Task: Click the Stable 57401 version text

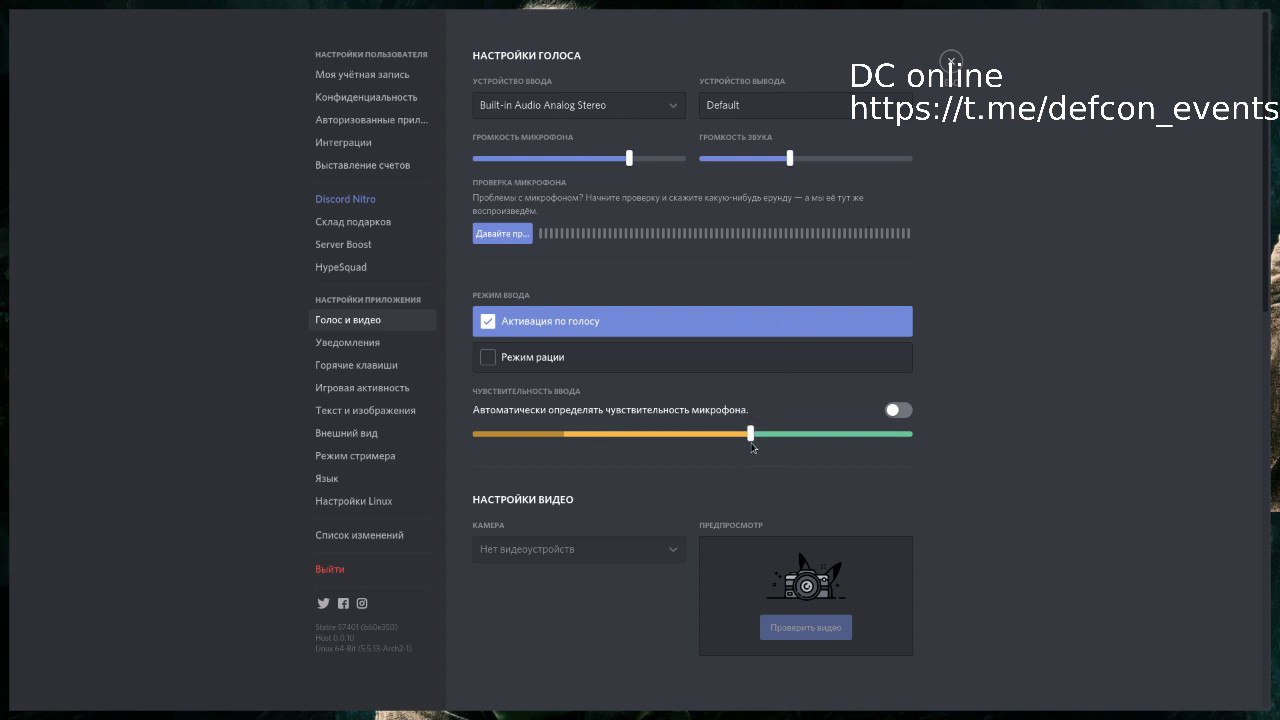Action: click(x=356, y=627)
